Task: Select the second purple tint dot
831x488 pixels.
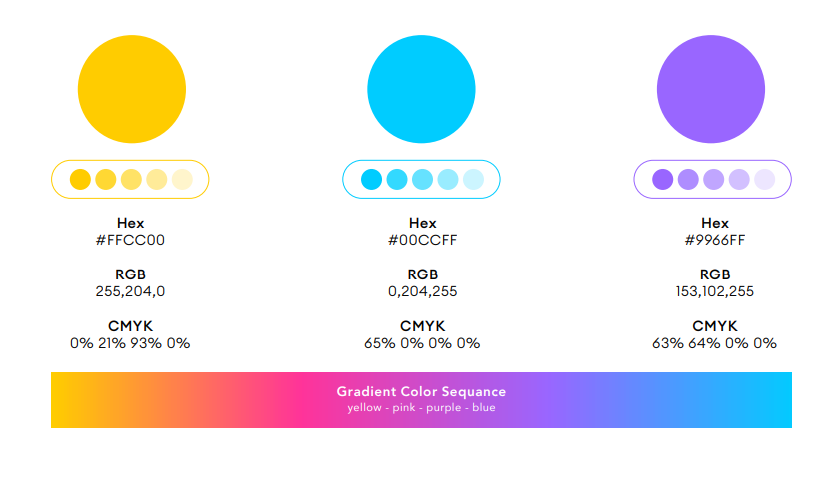Action: [x=688, y=179]
